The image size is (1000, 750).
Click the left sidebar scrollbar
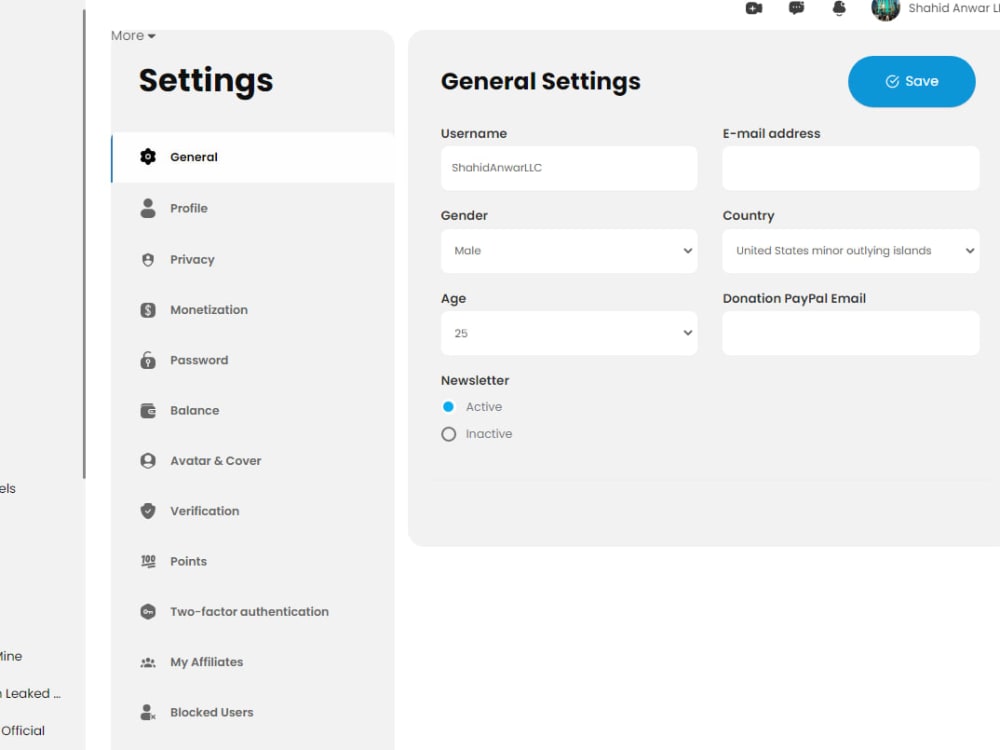(x=84, y=242)
